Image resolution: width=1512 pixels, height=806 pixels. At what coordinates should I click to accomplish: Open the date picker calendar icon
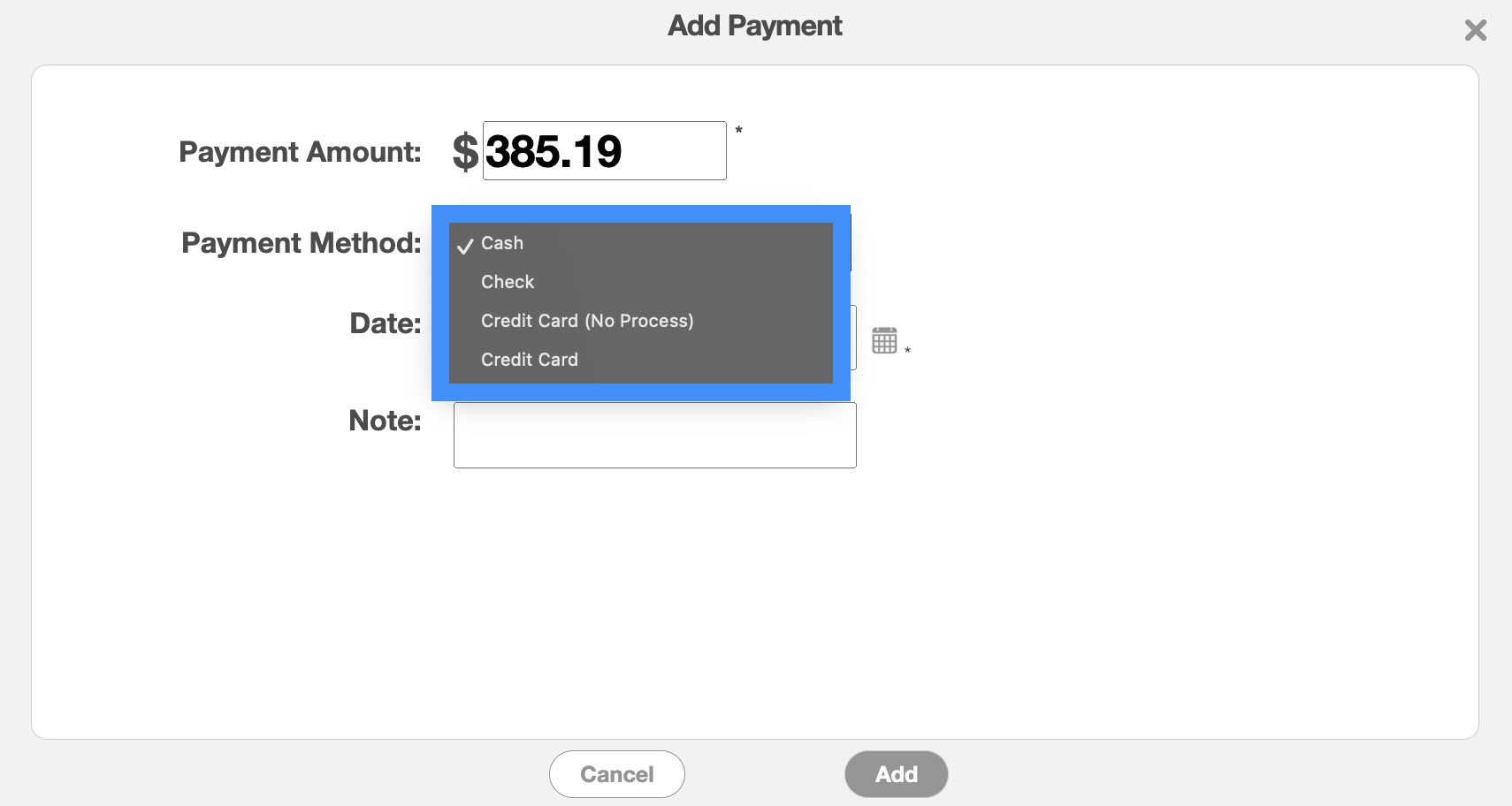pyautogui.click(x=884, y=340)
